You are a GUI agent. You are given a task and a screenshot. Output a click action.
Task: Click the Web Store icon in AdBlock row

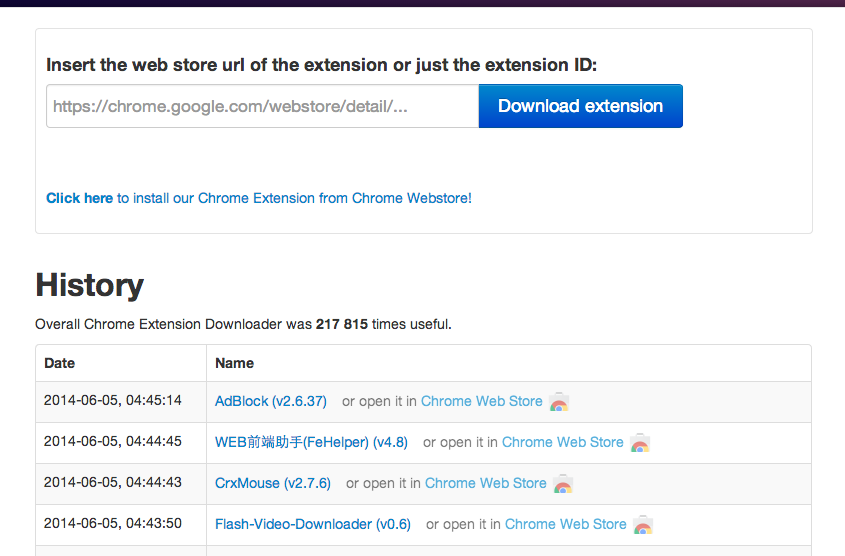(x=559, y=402)
